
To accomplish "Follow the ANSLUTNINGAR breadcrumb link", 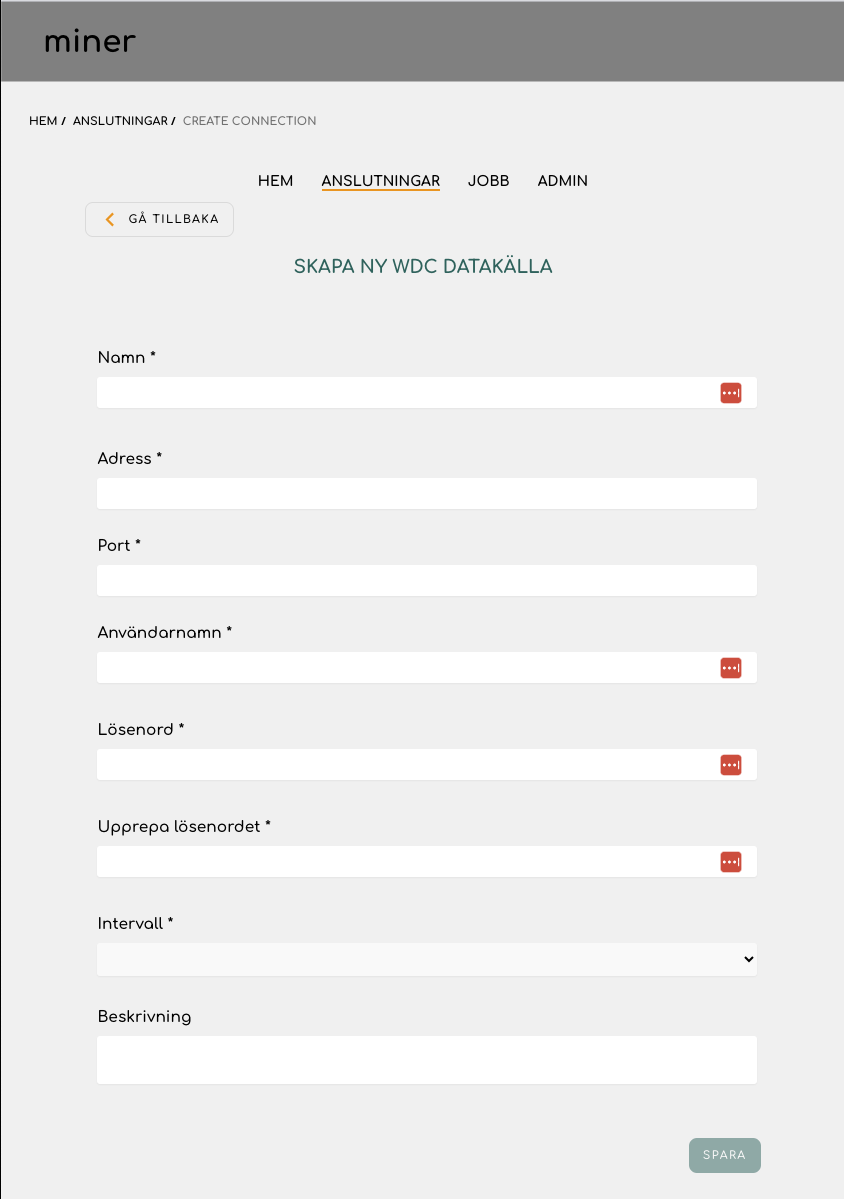I will (x=120, y=121).
